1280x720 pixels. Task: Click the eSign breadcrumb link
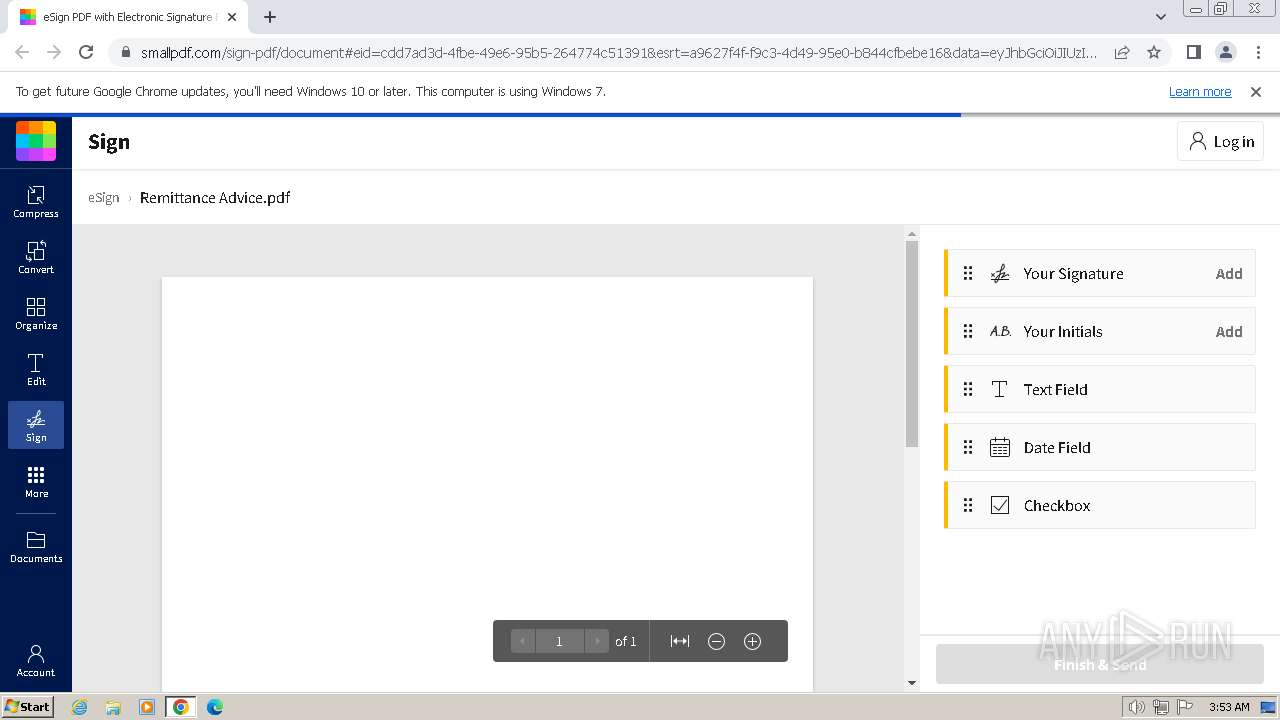click(x=104, y=197)
